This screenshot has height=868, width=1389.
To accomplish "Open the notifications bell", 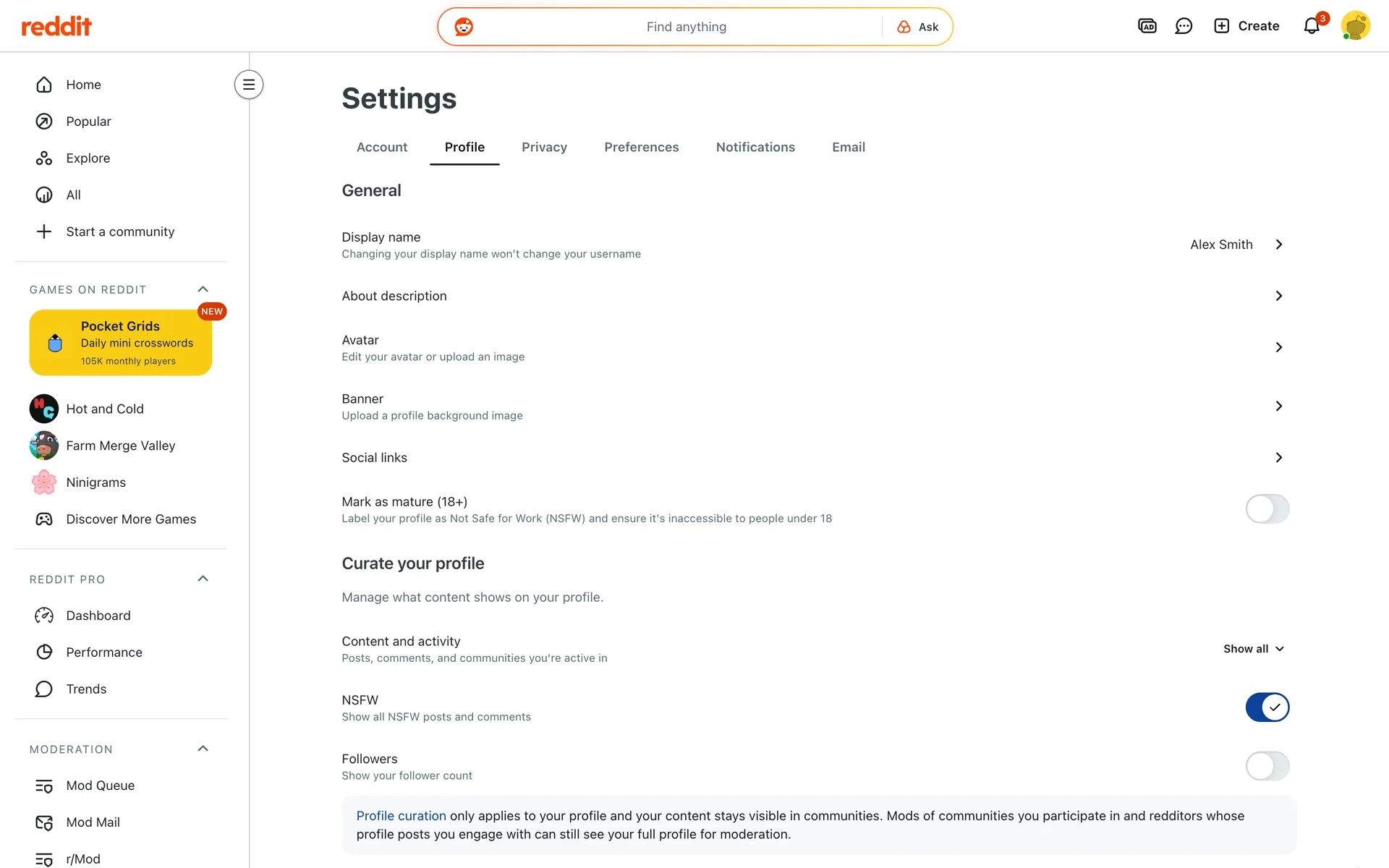I will pyautogui.click(x=1312, y=26).
